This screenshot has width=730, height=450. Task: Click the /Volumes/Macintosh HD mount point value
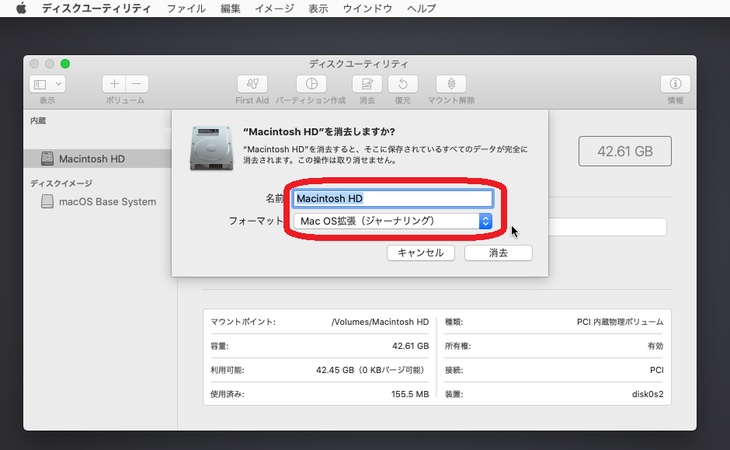coord(380,322)
